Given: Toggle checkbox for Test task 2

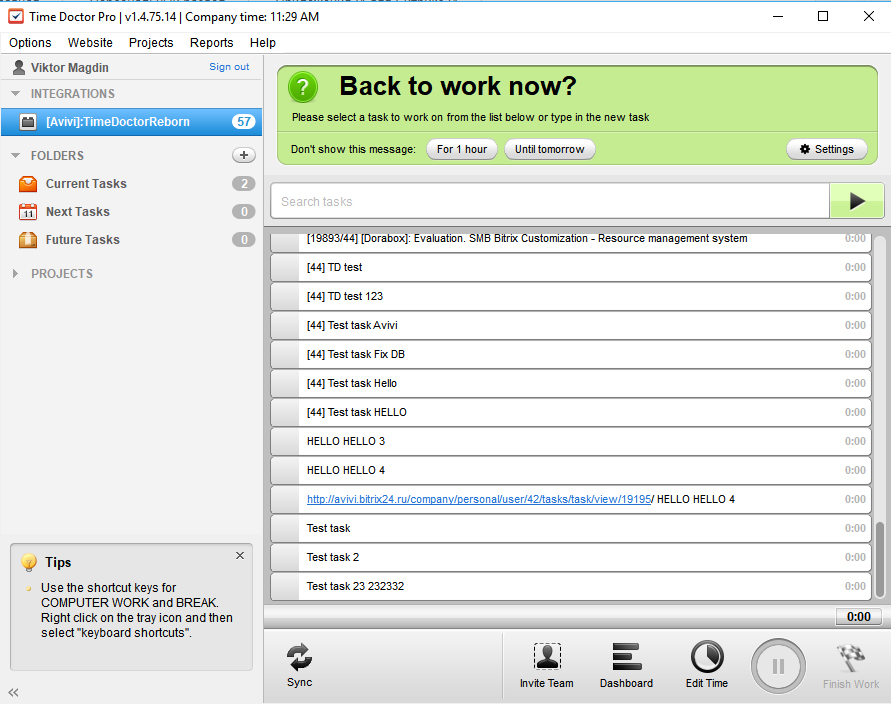Looking at the screenshot, I should click(x=285, y=557).
